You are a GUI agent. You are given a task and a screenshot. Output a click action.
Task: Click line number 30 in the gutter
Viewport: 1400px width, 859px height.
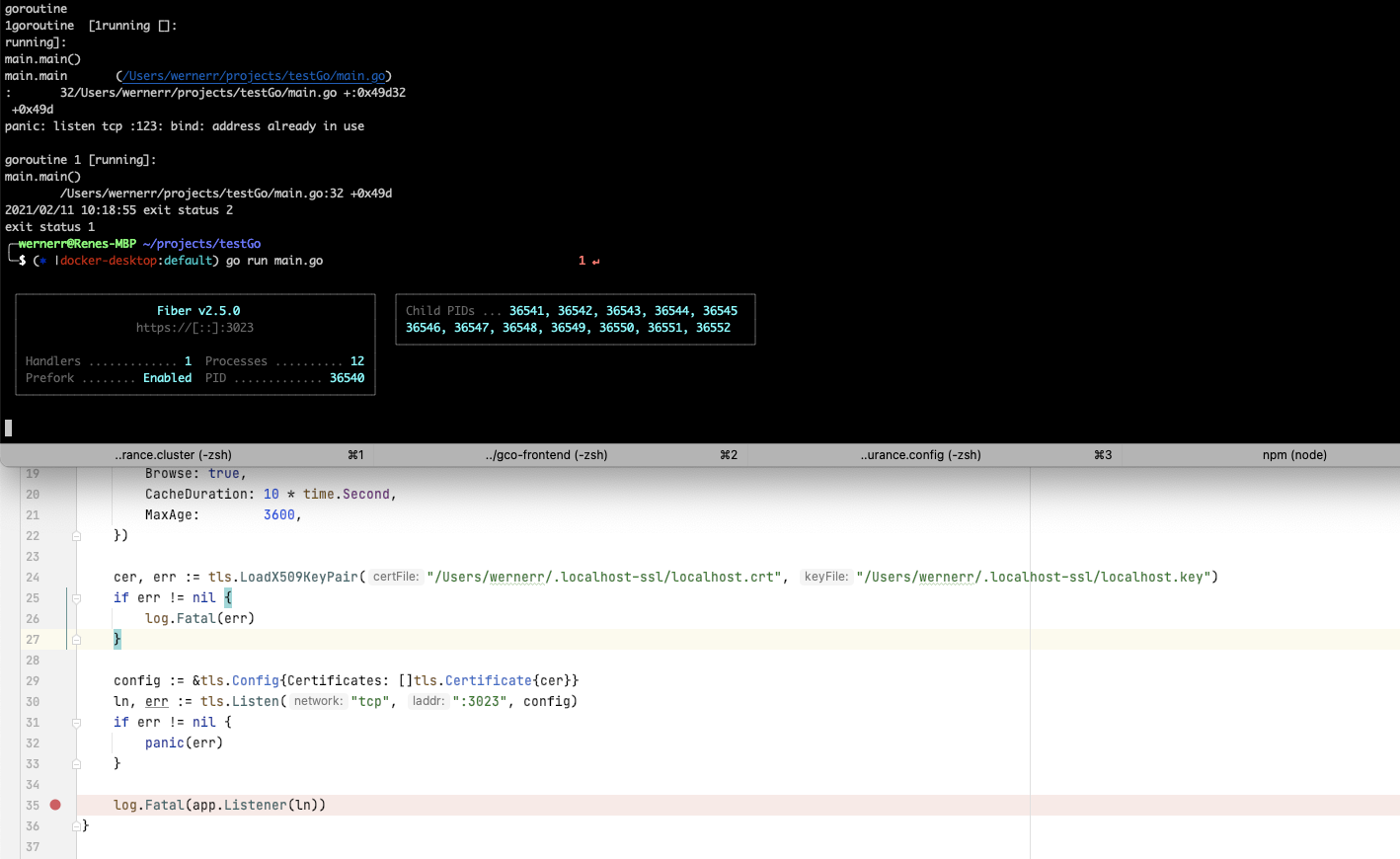pos(33,700)
